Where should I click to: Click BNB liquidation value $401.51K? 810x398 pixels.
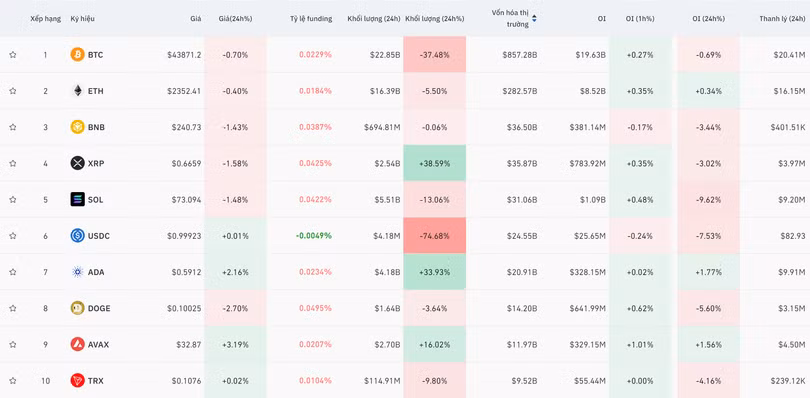click(x=788, y=127)
